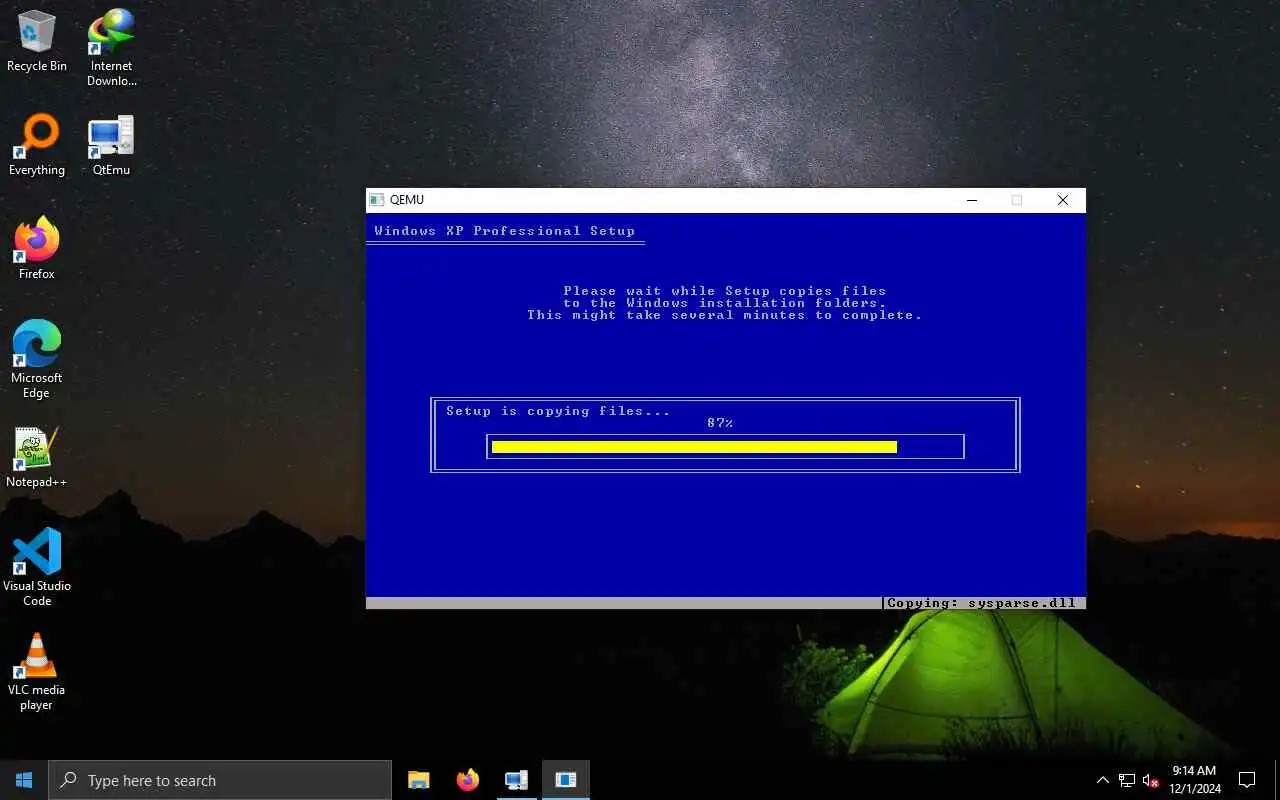The height and width of the screenshot is (800, 1280).
Task: Select the Firefox desktop shortcut
Action: click(37, 249)
